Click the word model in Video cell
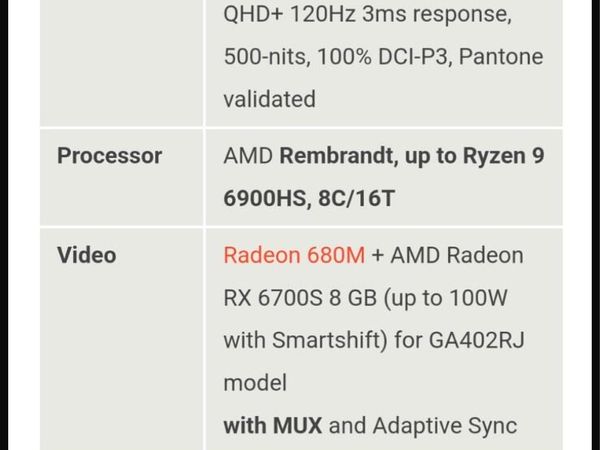 click(x=255, y=383)
